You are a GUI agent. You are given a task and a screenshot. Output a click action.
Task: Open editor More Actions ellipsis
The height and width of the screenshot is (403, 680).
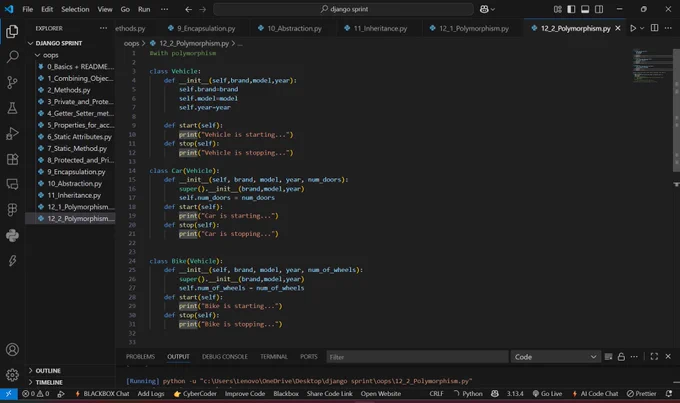point(668,28)
